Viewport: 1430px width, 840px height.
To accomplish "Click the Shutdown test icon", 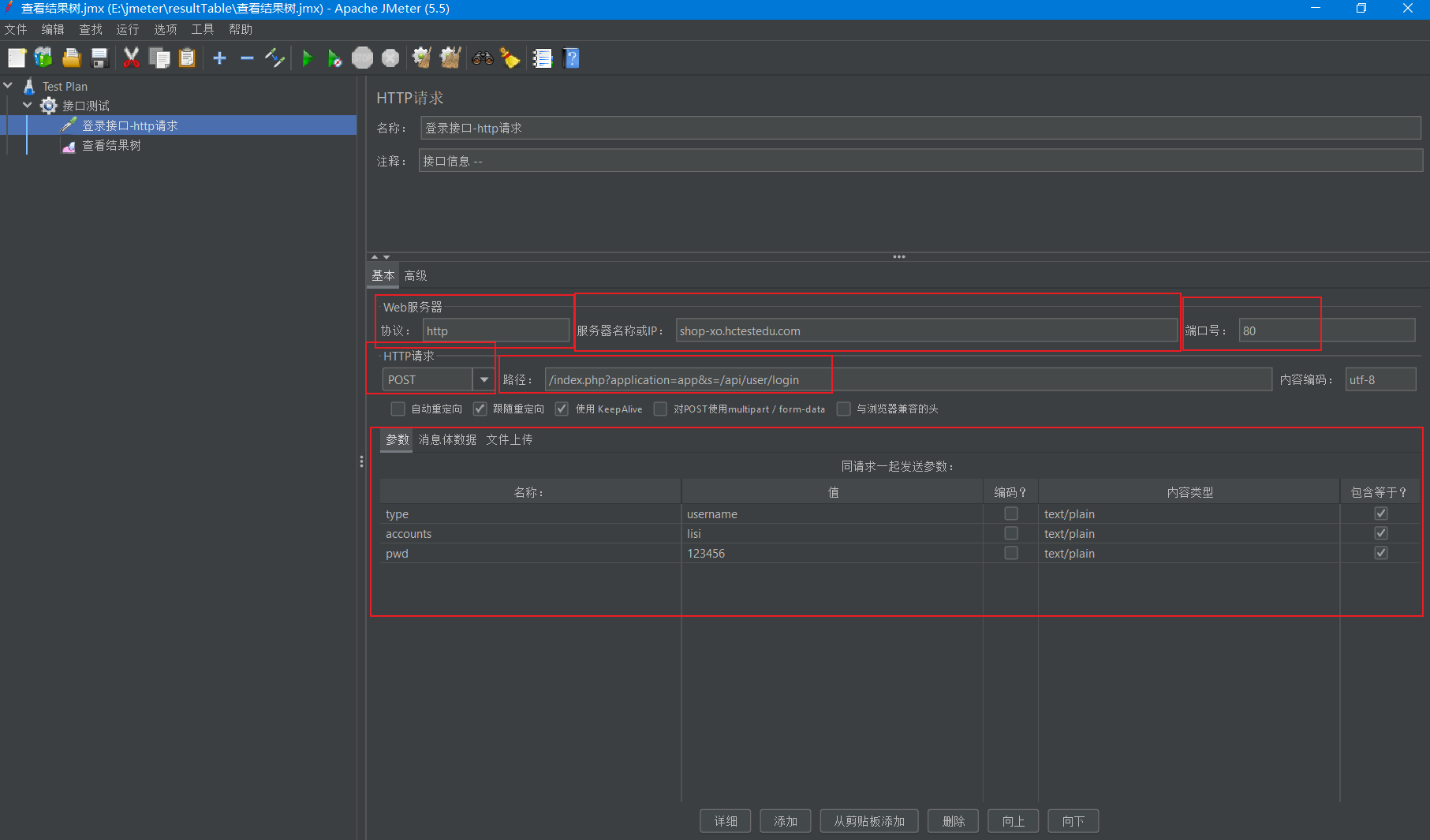I will (390, 58).
